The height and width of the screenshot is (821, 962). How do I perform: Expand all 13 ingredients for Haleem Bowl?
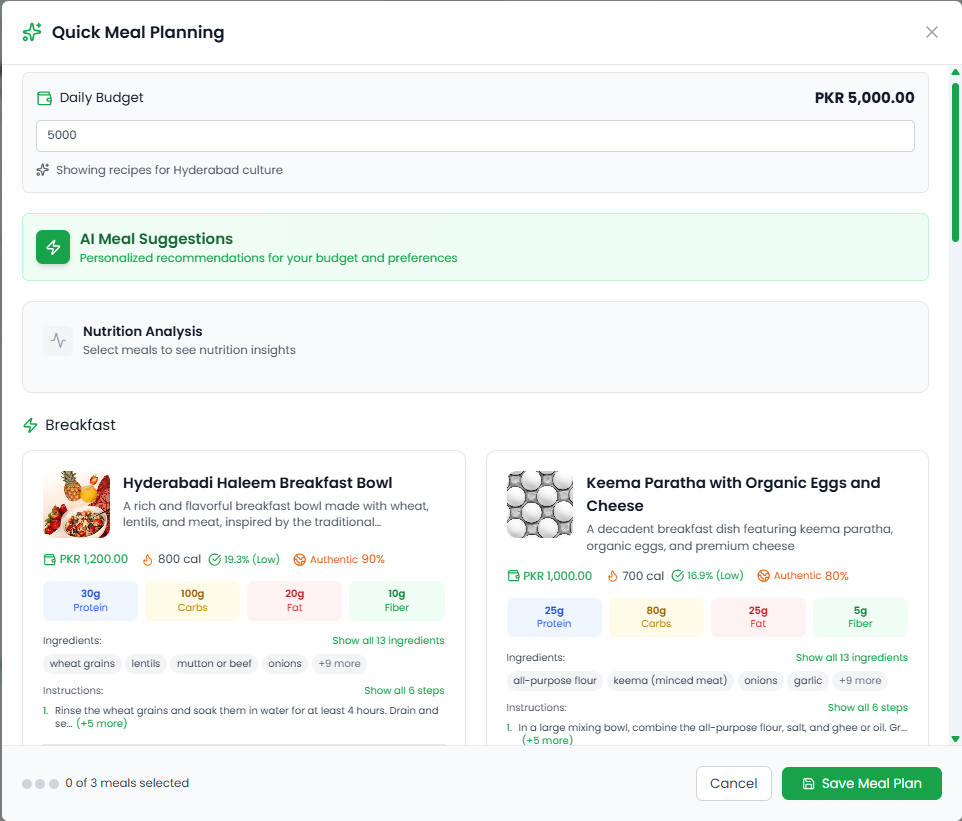(x=388, y=640)
